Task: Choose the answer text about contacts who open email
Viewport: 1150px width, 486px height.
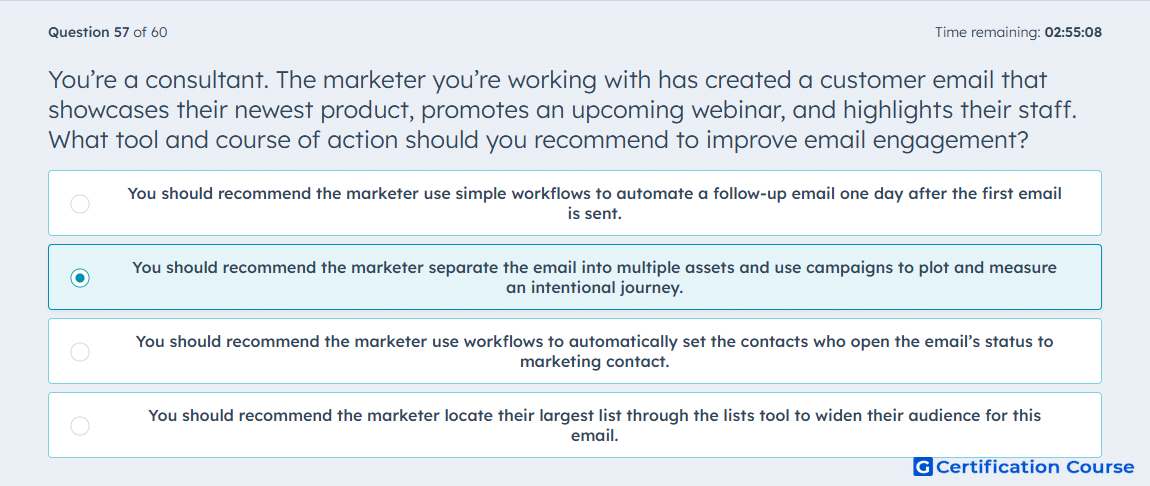Action: click(x=595, y=352)
